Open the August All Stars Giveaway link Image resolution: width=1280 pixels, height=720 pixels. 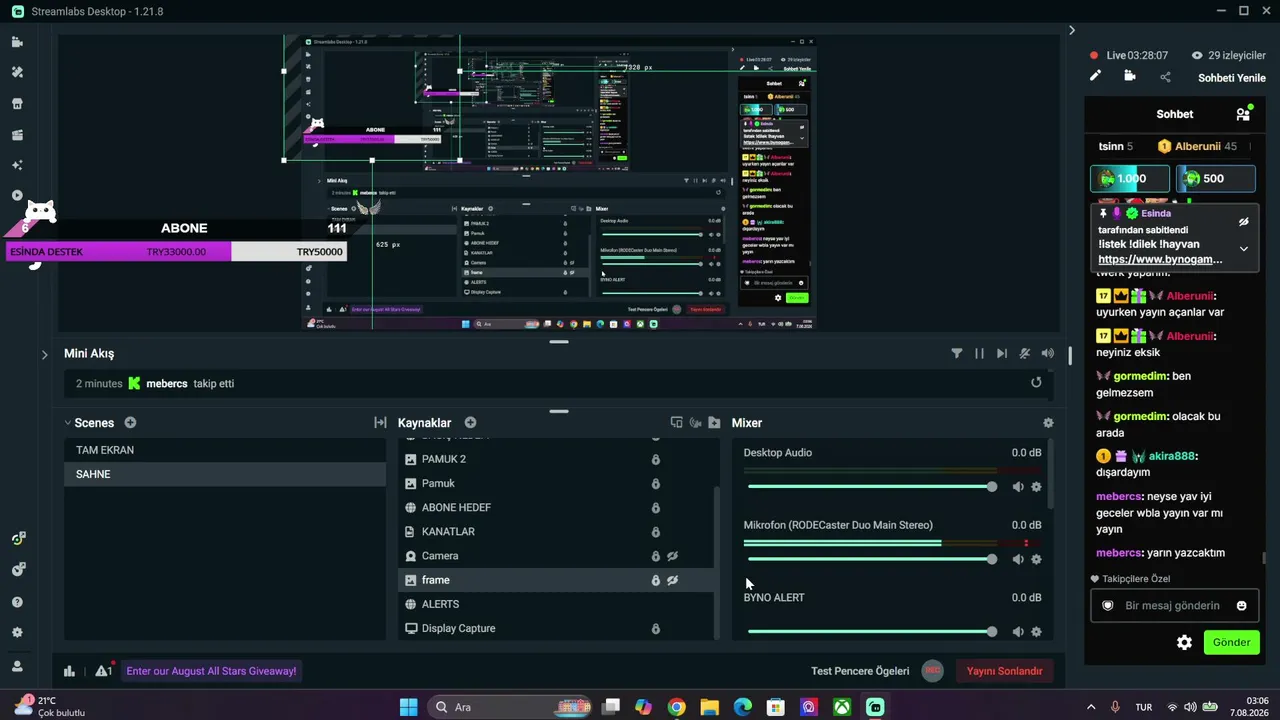click(211, 671)
